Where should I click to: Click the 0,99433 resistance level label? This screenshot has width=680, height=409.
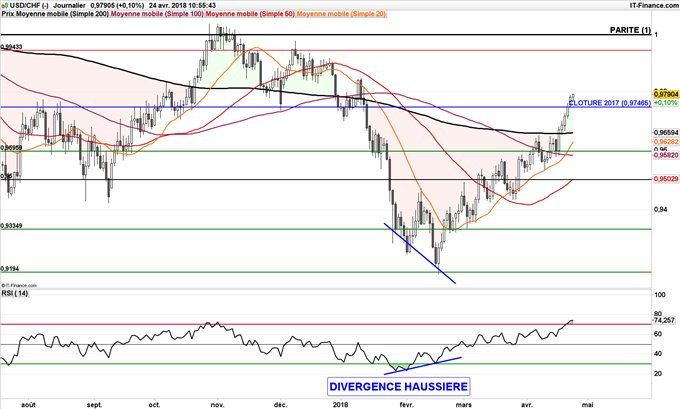[x=12, y=47]
